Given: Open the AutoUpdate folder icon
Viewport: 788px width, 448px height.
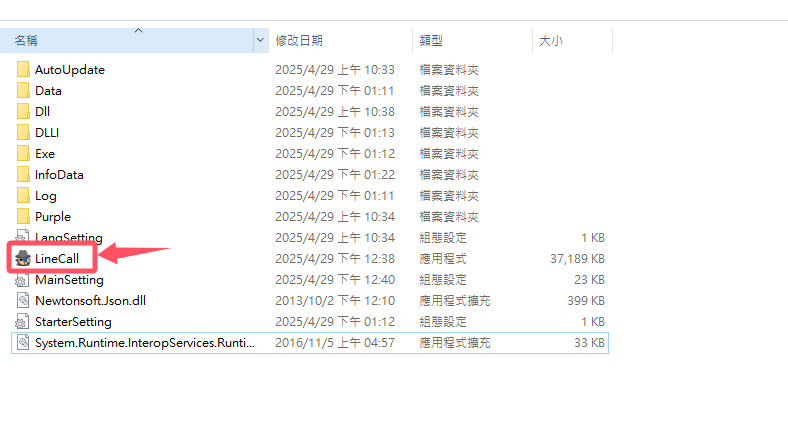Looking at the screenshot, I should point(23,69).
